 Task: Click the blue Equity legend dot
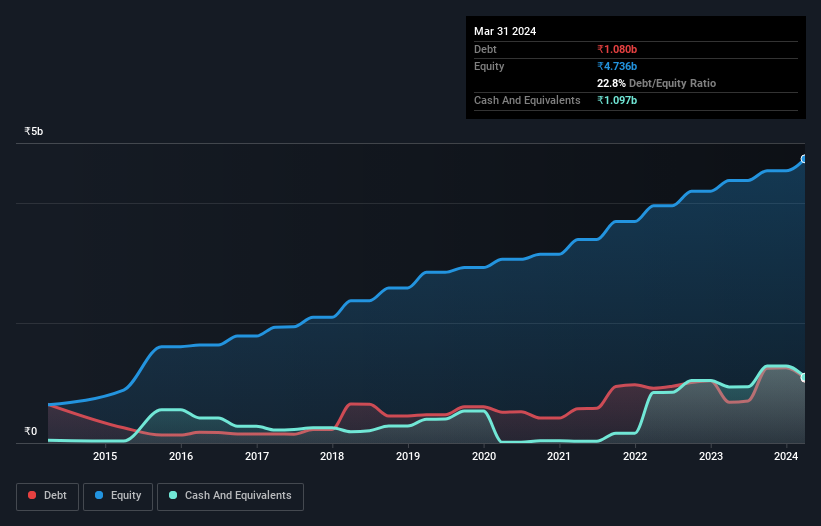click(x=99, y=495)
